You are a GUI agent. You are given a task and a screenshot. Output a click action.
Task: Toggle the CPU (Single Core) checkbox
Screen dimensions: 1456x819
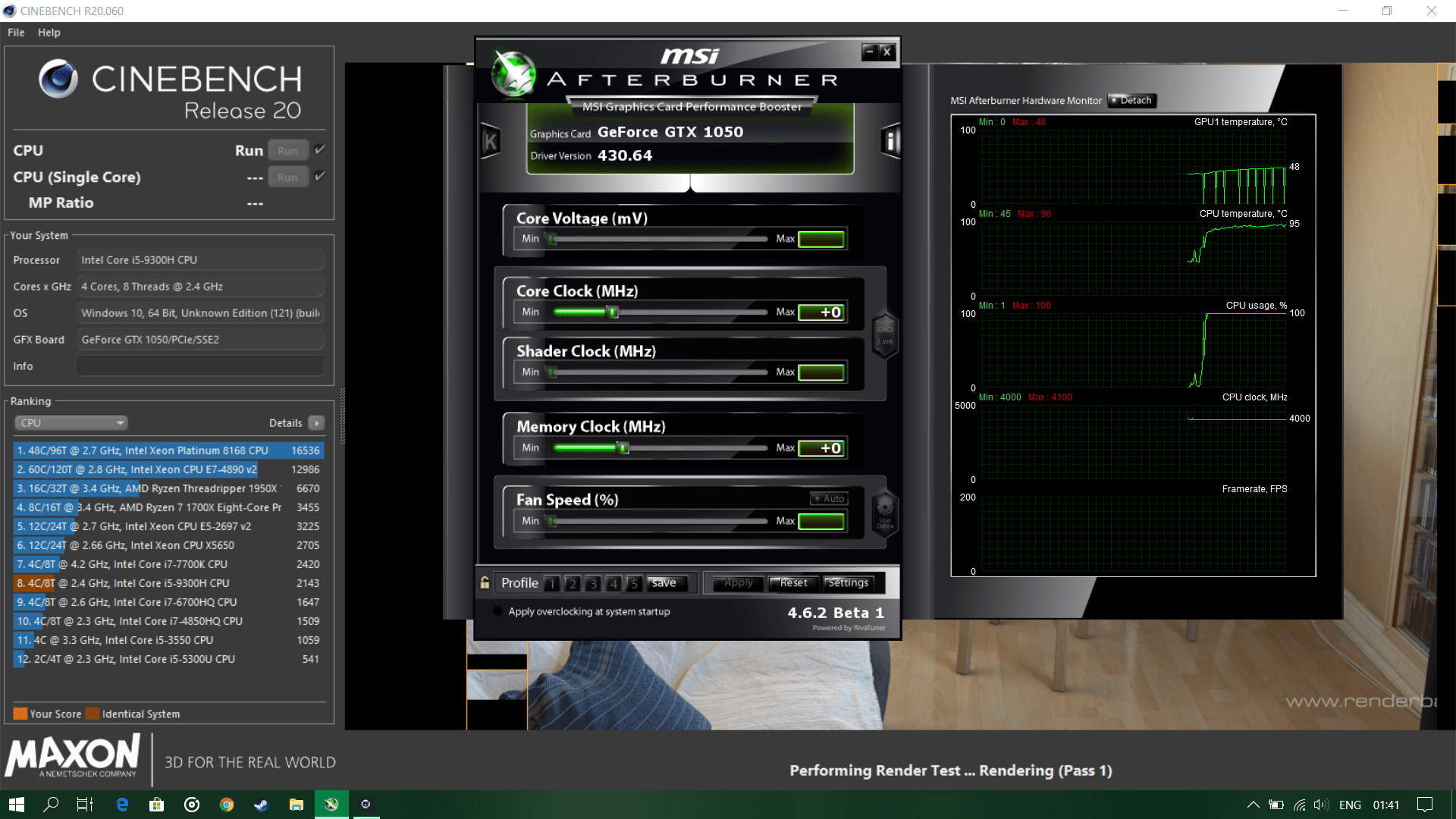[x=320, y=176]
